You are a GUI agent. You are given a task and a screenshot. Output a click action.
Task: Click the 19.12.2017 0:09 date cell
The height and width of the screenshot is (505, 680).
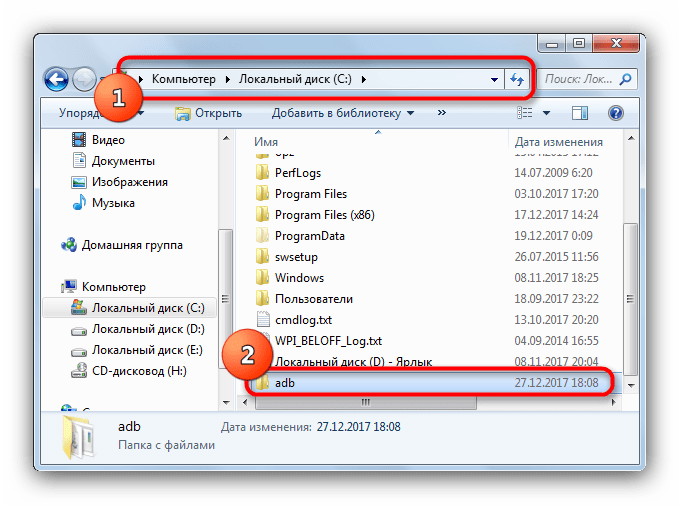tap(553, 236)
